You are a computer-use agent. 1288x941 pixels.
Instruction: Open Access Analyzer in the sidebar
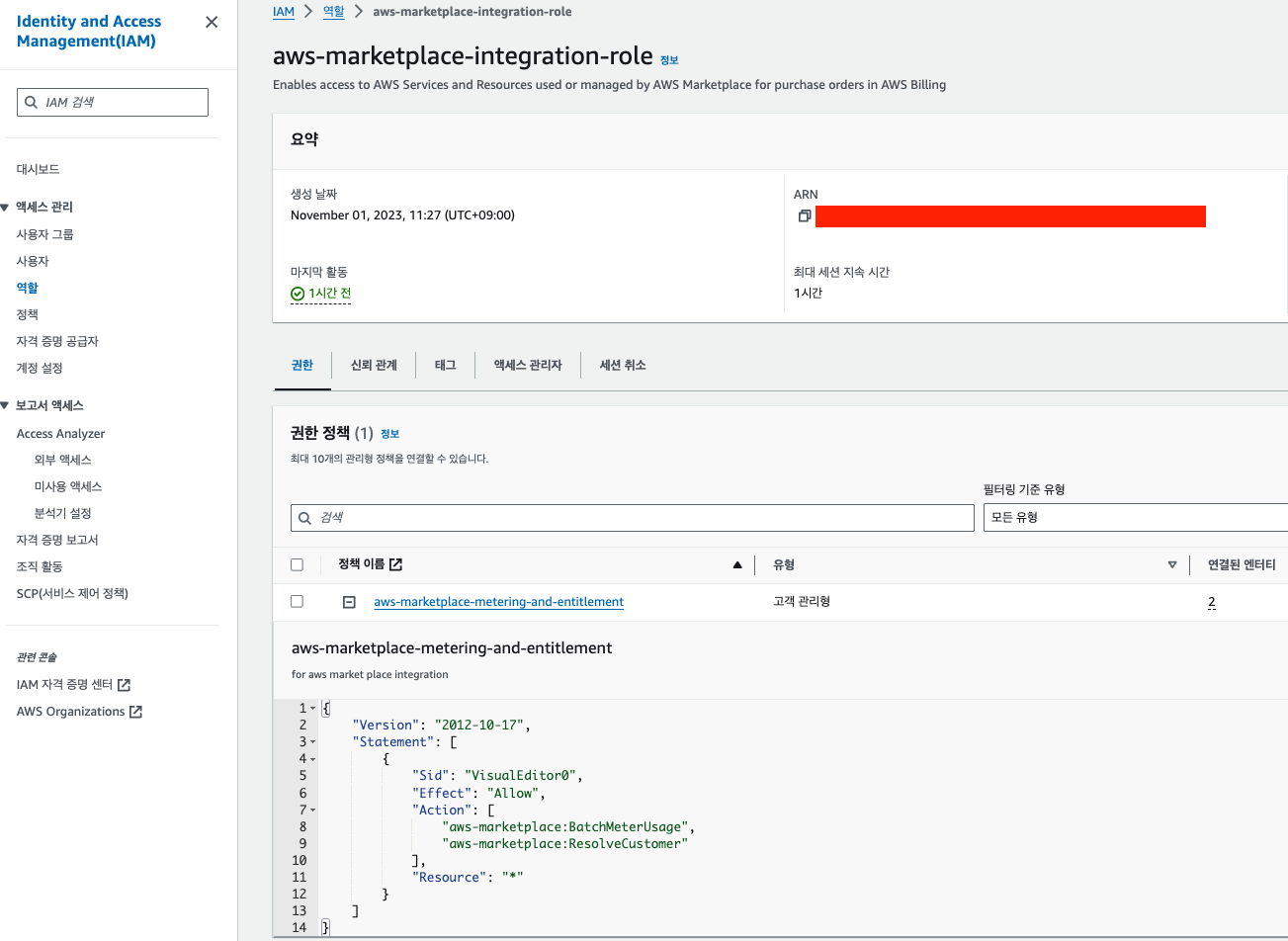[x=60, y=434]
